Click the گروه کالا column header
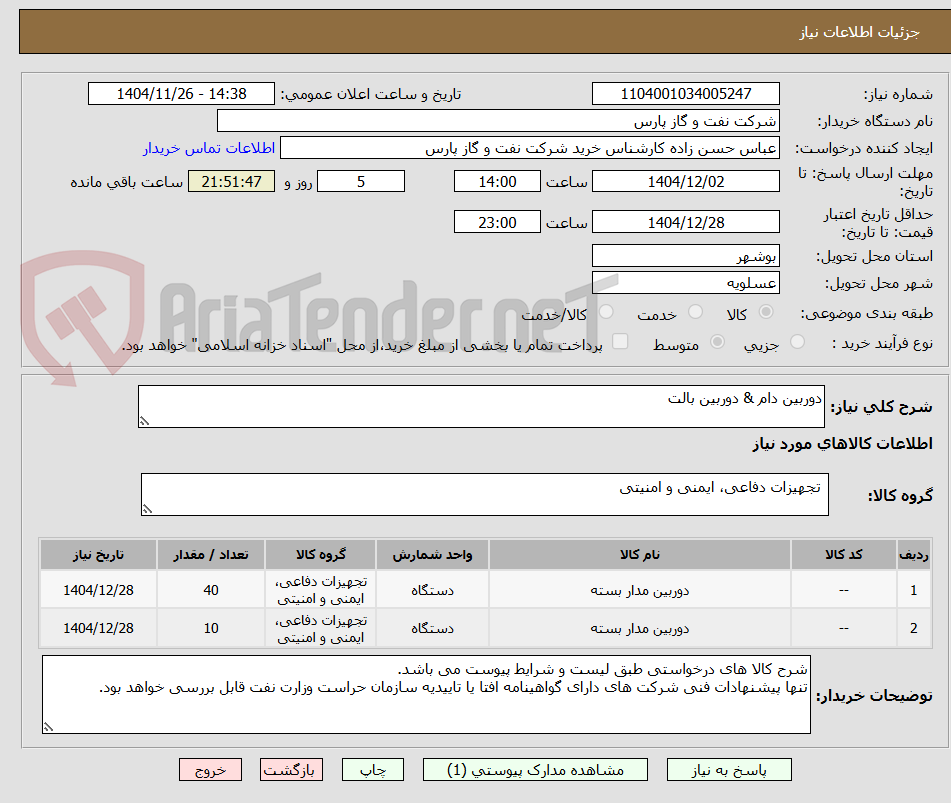Screen dimensions: 951x803 click(320, 554)
